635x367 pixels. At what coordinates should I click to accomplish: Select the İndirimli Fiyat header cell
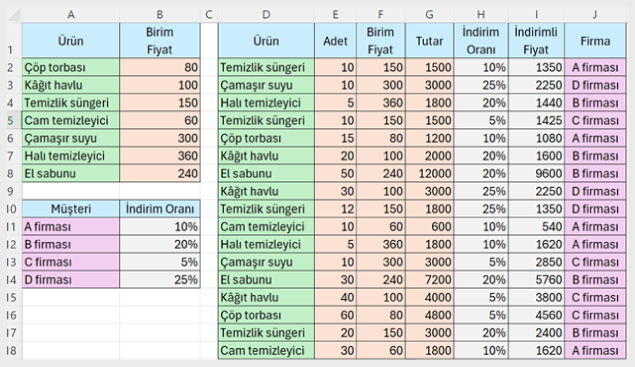(x=536, y=41)
